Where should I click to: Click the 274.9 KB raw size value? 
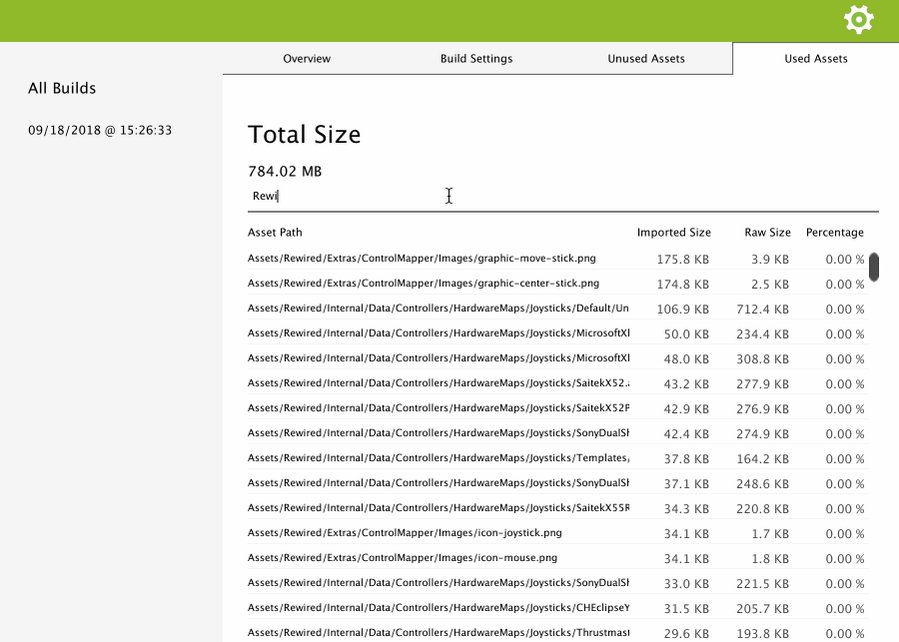coord(763,434)
